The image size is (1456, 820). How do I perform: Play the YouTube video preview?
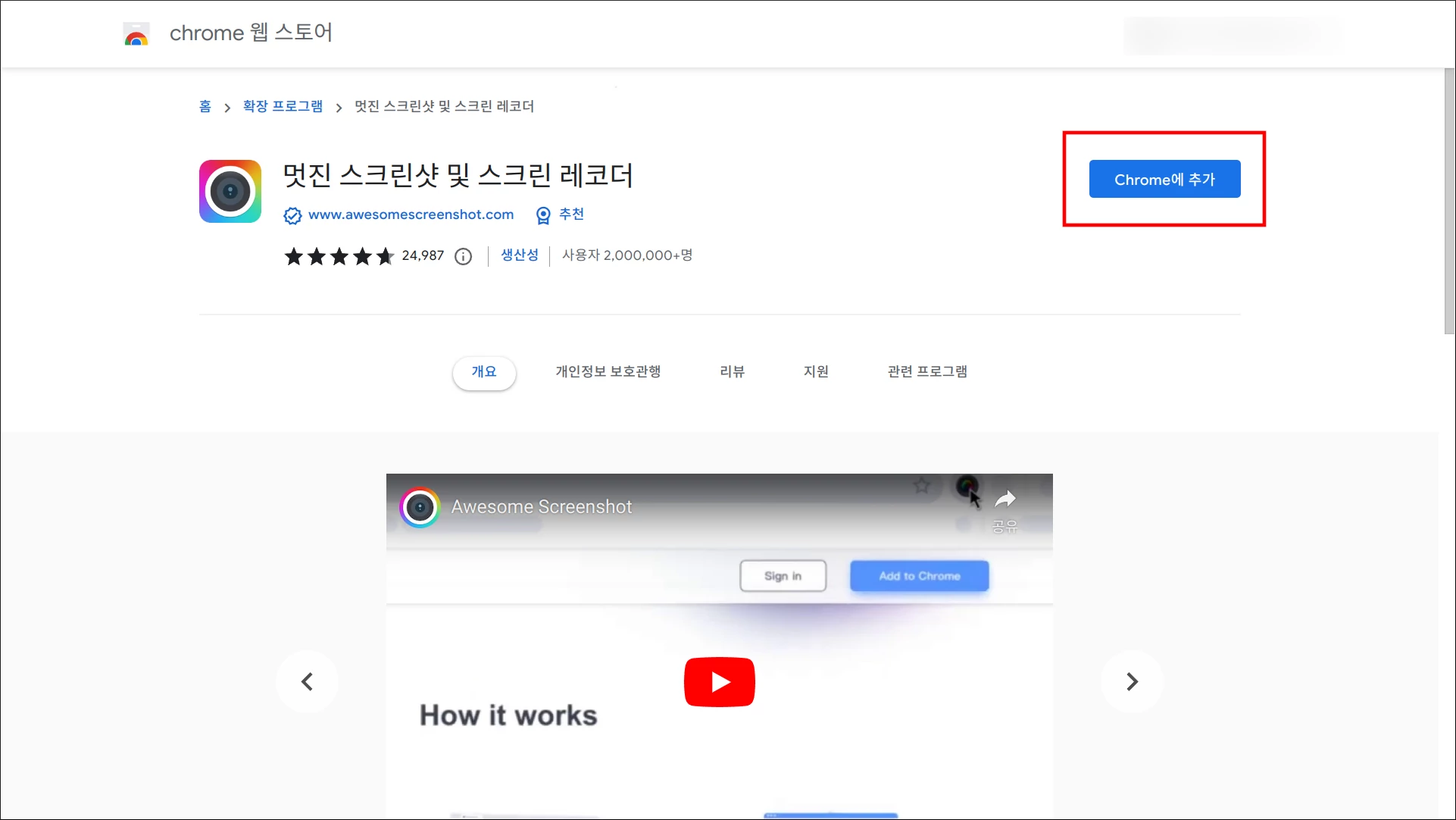719,681
